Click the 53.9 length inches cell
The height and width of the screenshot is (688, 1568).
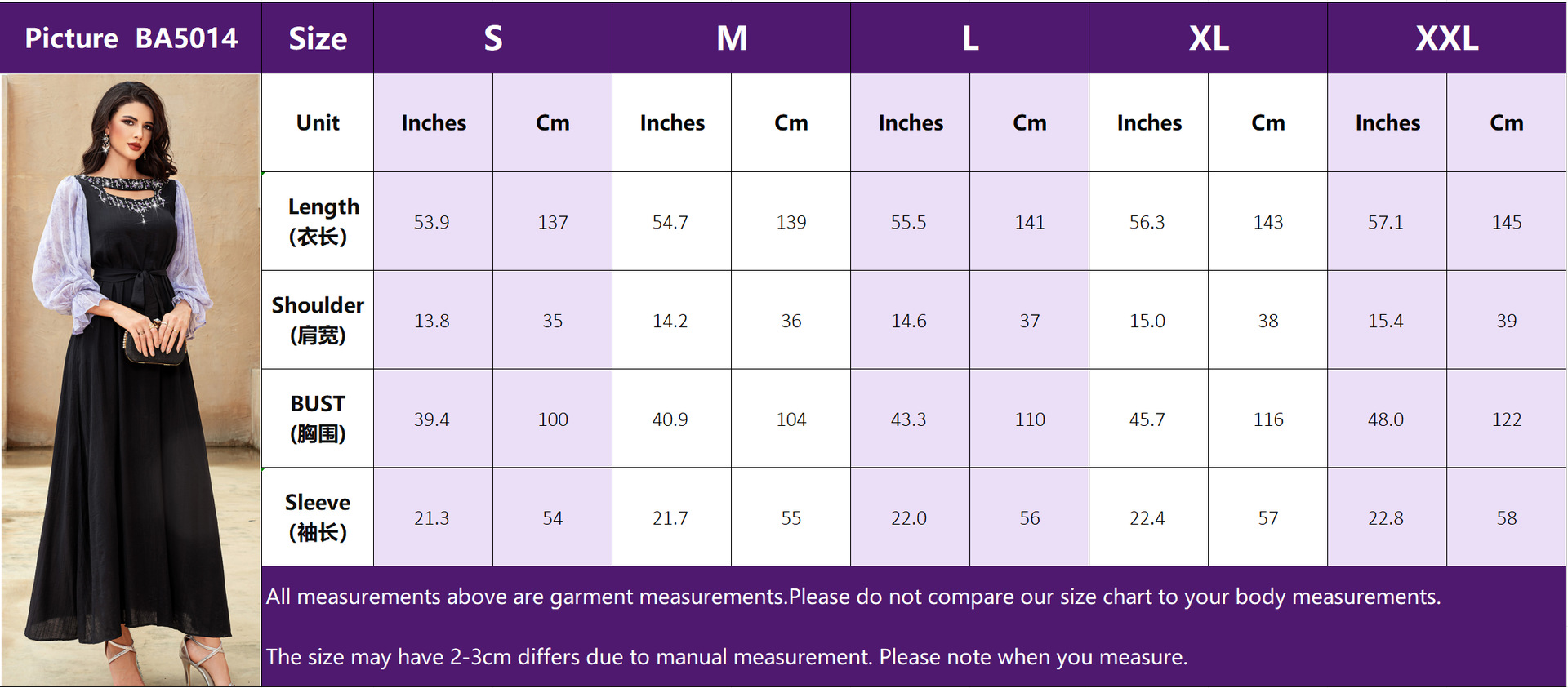[x=432, y=222]
